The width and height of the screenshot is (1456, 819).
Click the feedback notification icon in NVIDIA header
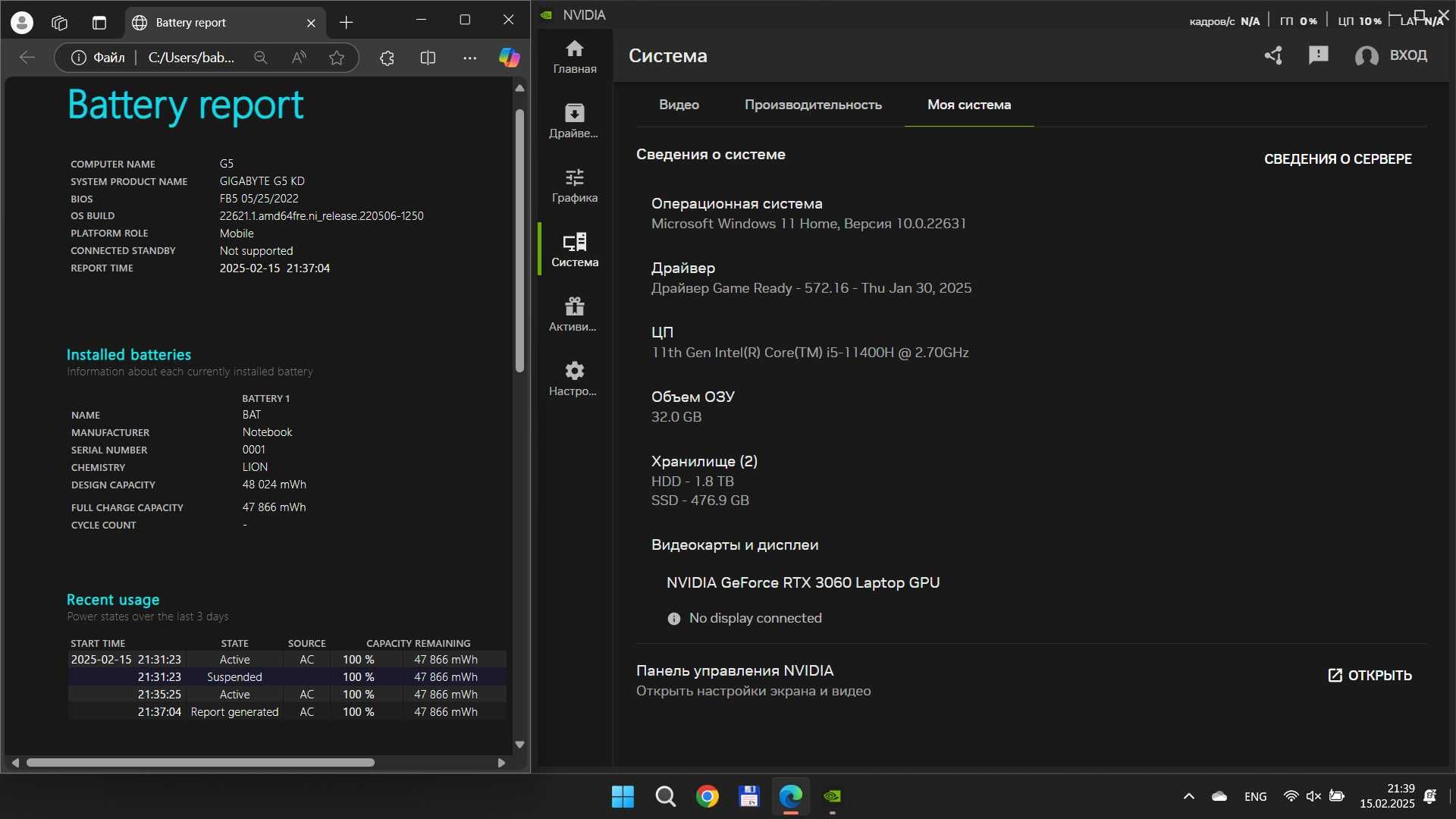pyautogui.click(x=1318, y=55)
